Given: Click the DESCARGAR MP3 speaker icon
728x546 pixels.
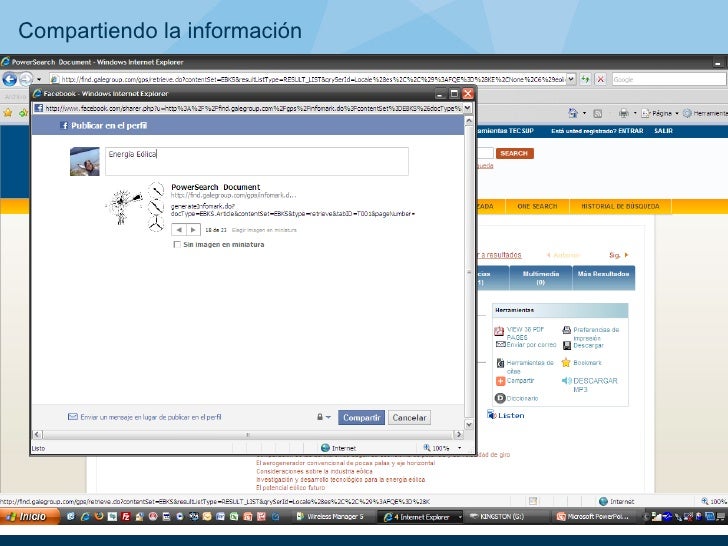Looking at the screenshot, I should pos(566,381).
